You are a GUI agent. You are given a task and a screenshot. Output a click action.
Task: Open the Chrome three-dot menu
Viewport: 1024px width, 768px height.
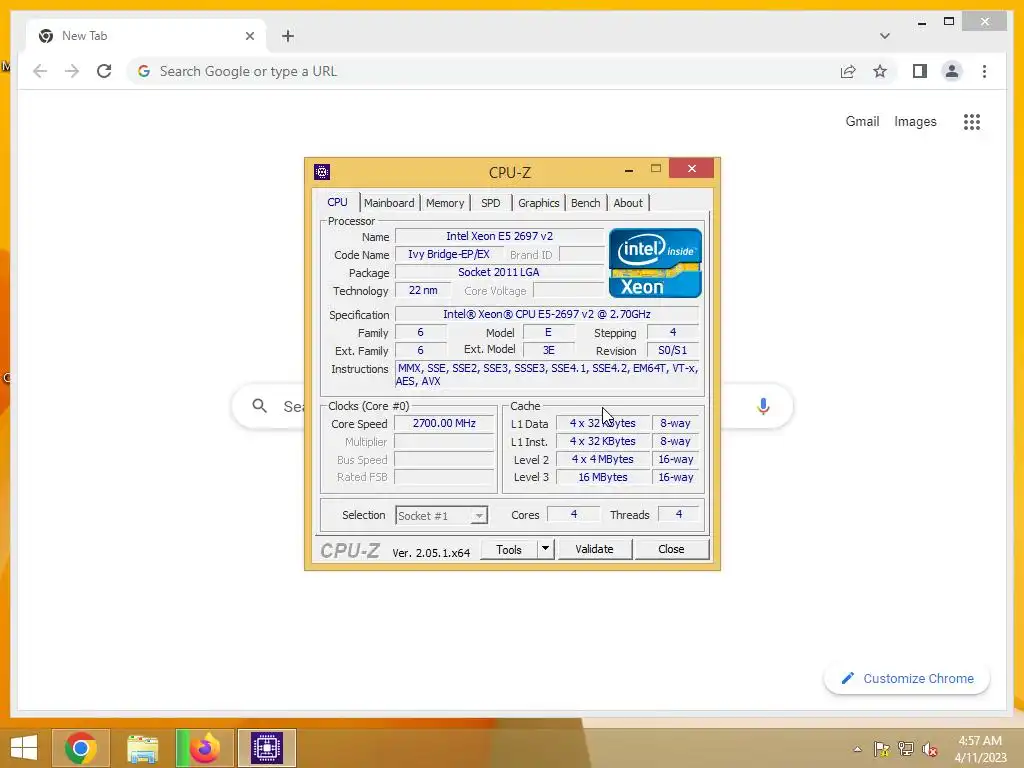point(984,71)
